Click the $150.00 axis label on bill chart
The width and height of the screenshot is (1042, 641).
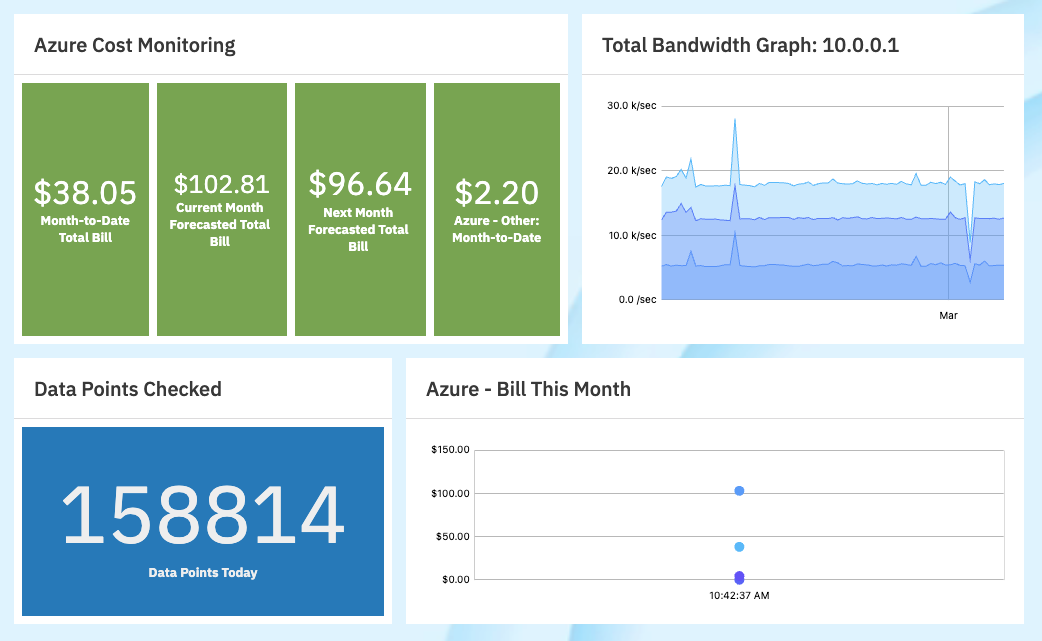click(450, 450)
